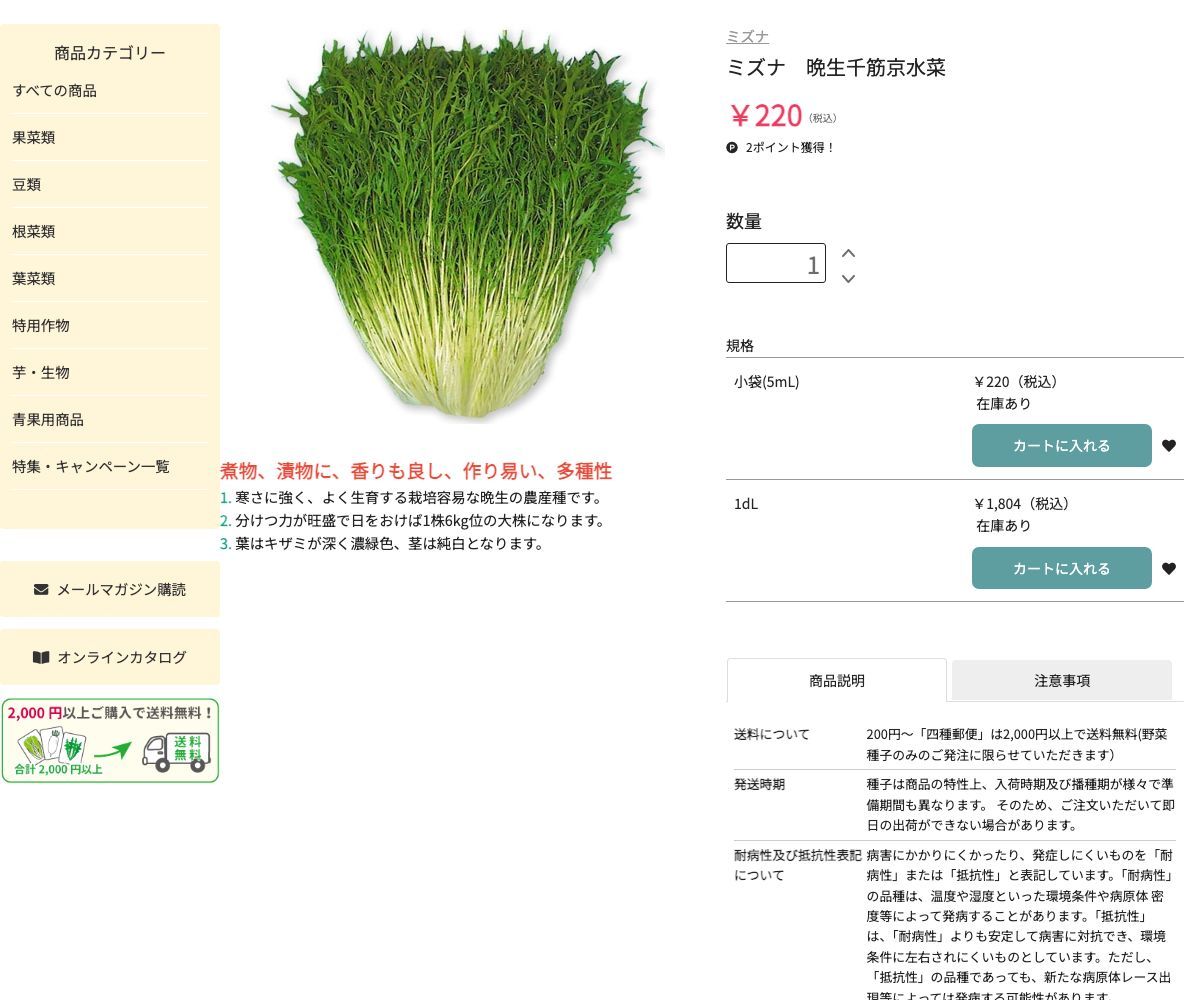Toggle the heart icon for the 1dL option
Viewport: 1200px width, 1000px height.
pos(1168,568)
